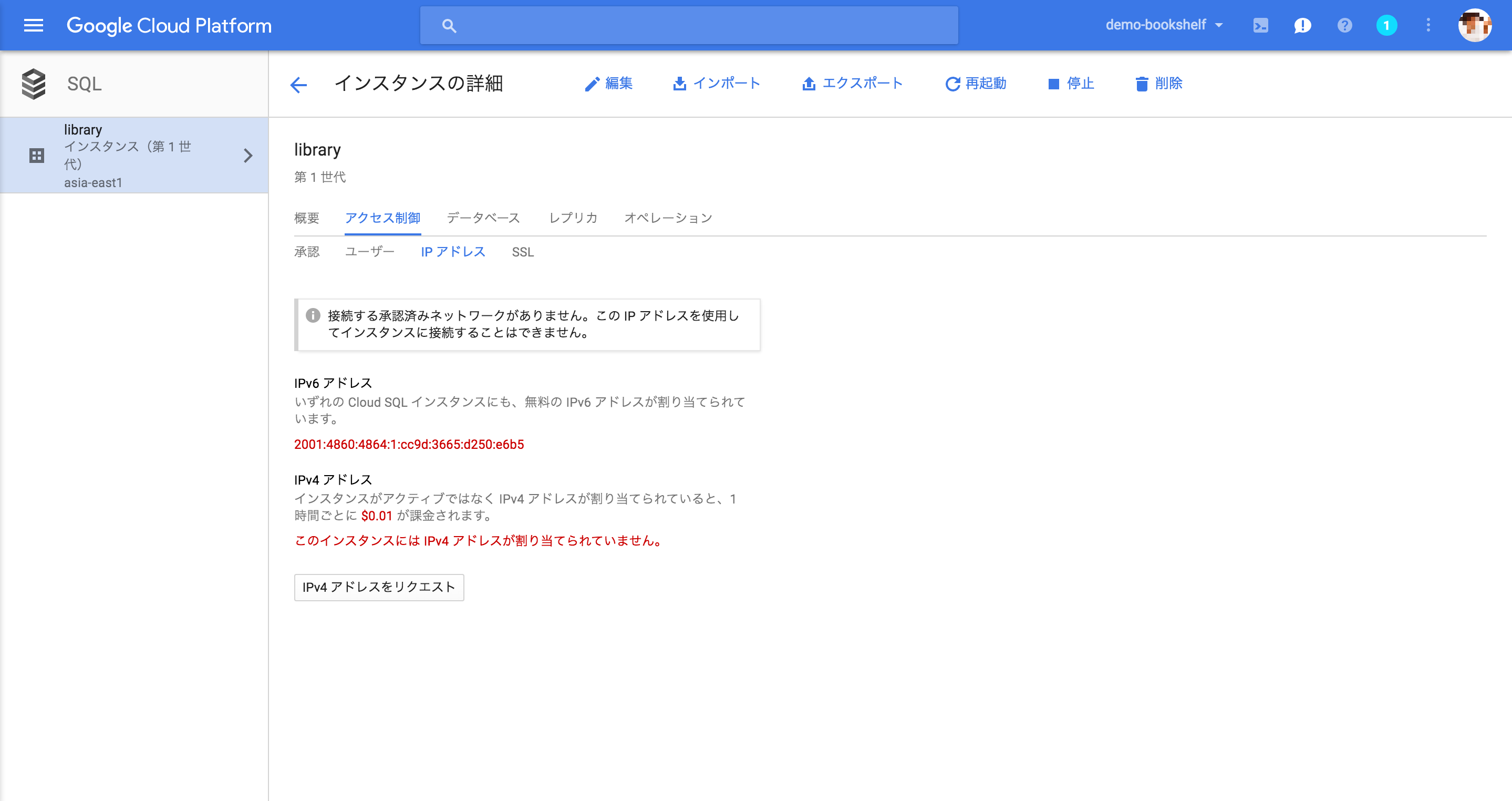Open the help question-mark icon

tap(1345, 25)
